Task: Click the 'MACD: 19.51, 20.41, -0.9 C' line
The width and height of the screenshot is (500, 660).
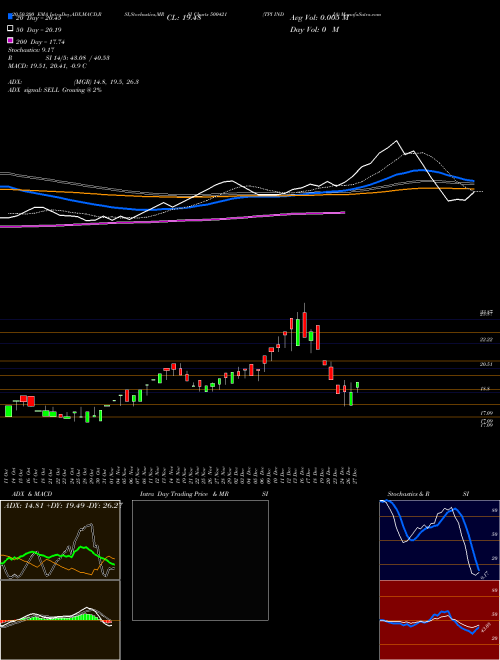Action: coord(48,66)
